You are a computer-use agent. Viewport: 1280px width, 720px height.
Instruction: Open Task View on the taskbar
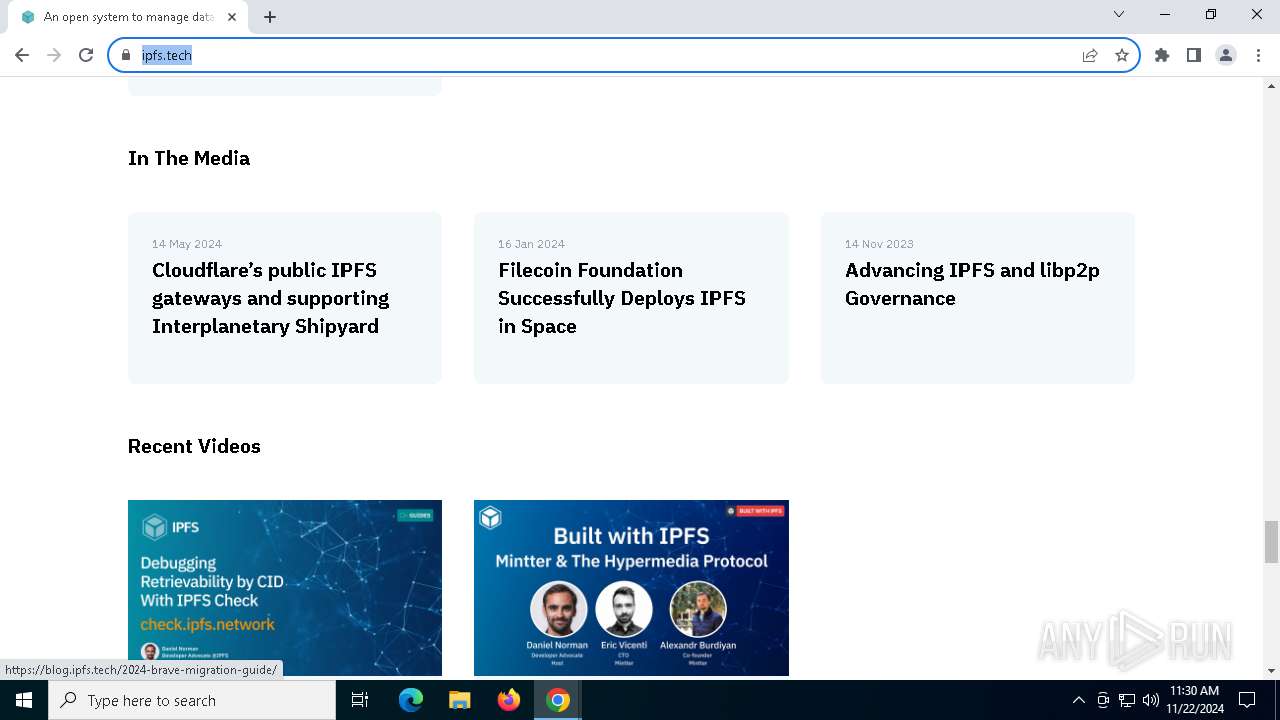360,700
